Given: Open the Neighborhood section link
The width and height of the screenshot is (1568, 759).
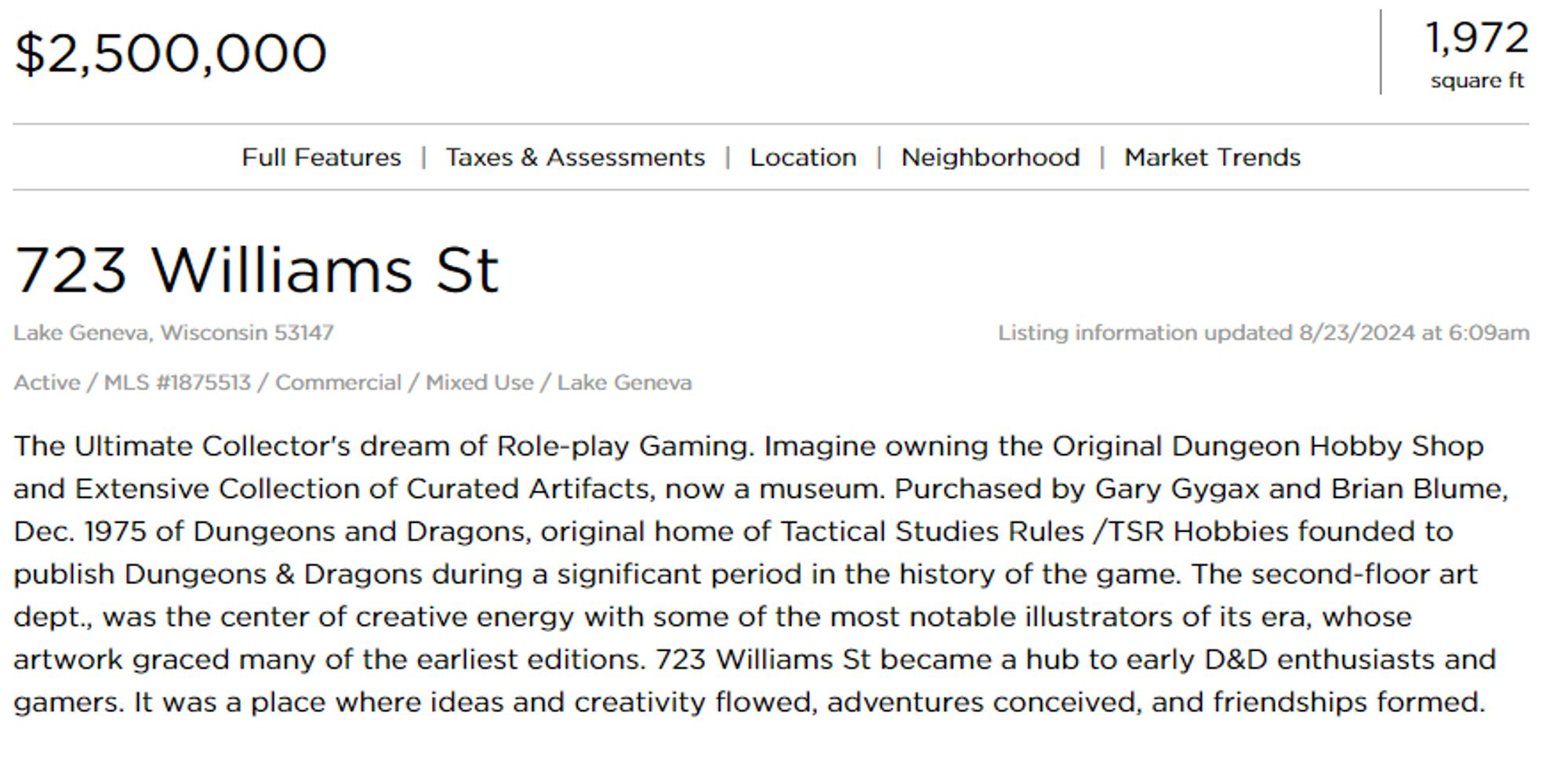Looking at the screenshot, I should pyautogui.click(x=989, y=158).
